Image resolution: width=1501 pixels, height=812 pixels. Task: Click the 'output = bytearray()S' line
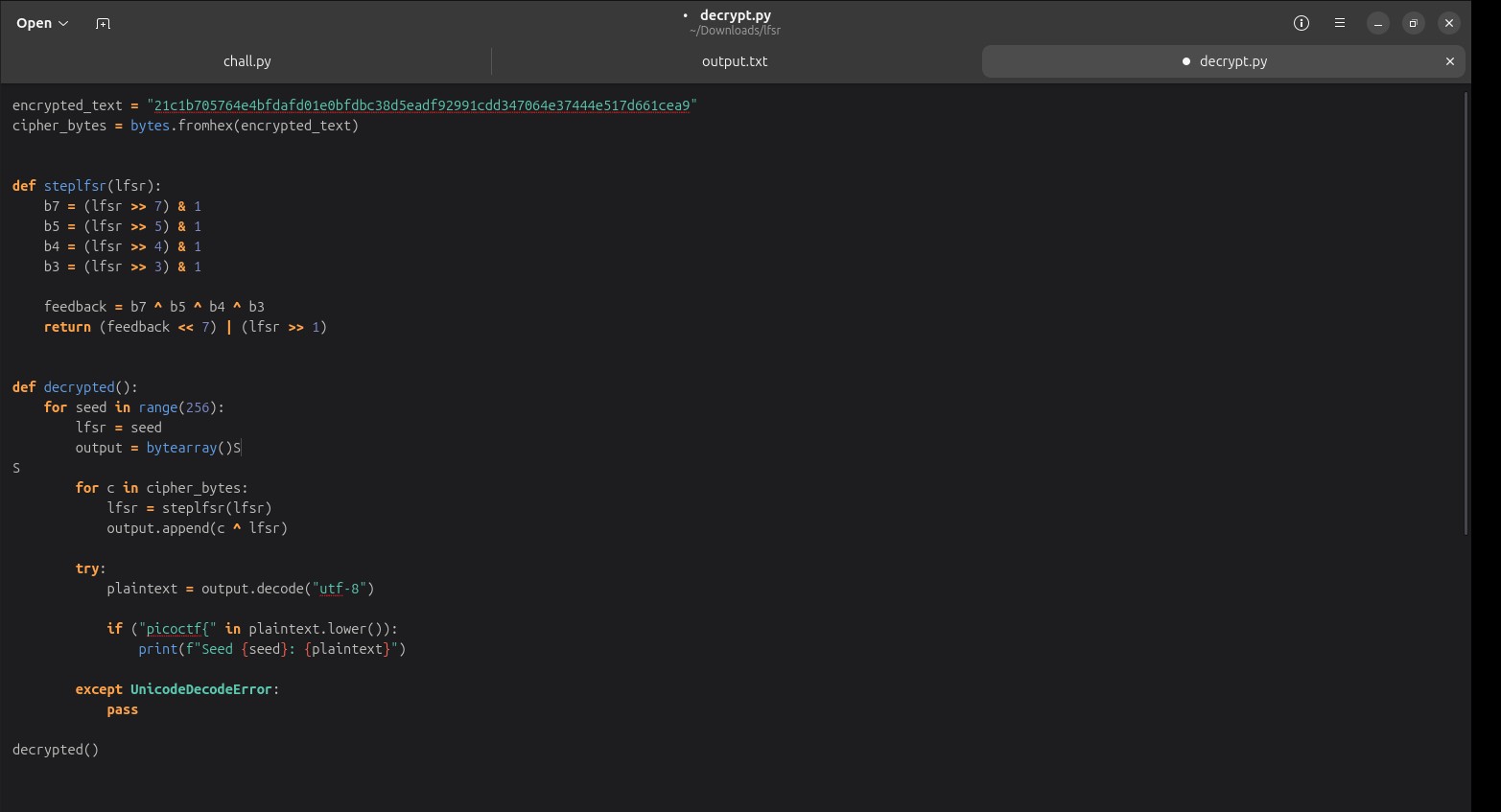tap(158, 448)
